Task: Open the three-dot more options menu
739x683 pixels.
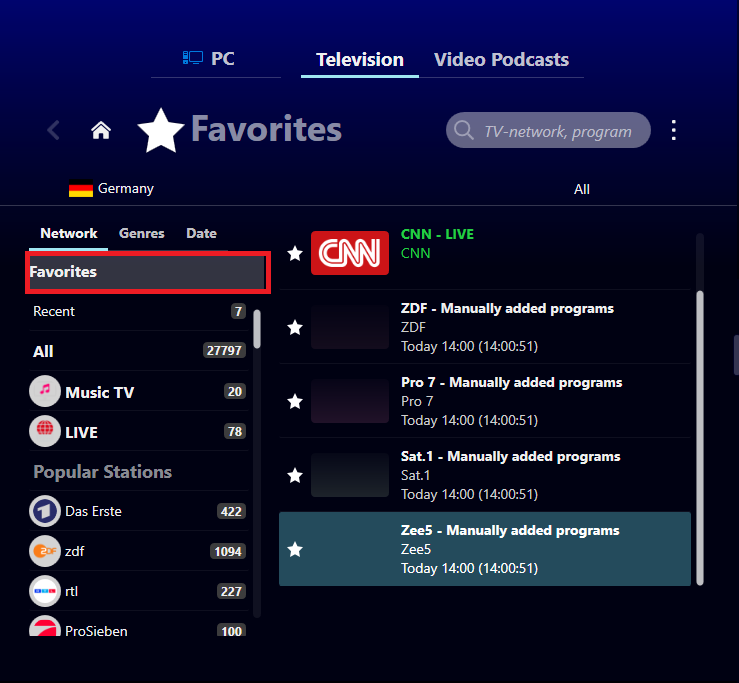Action: [673, 130]
